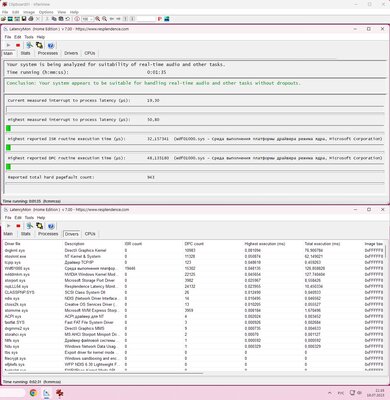The width and height of the screenshot is (390, 400).
Task: Click the Zoom in magnifier icon
Action: [98, 19]
